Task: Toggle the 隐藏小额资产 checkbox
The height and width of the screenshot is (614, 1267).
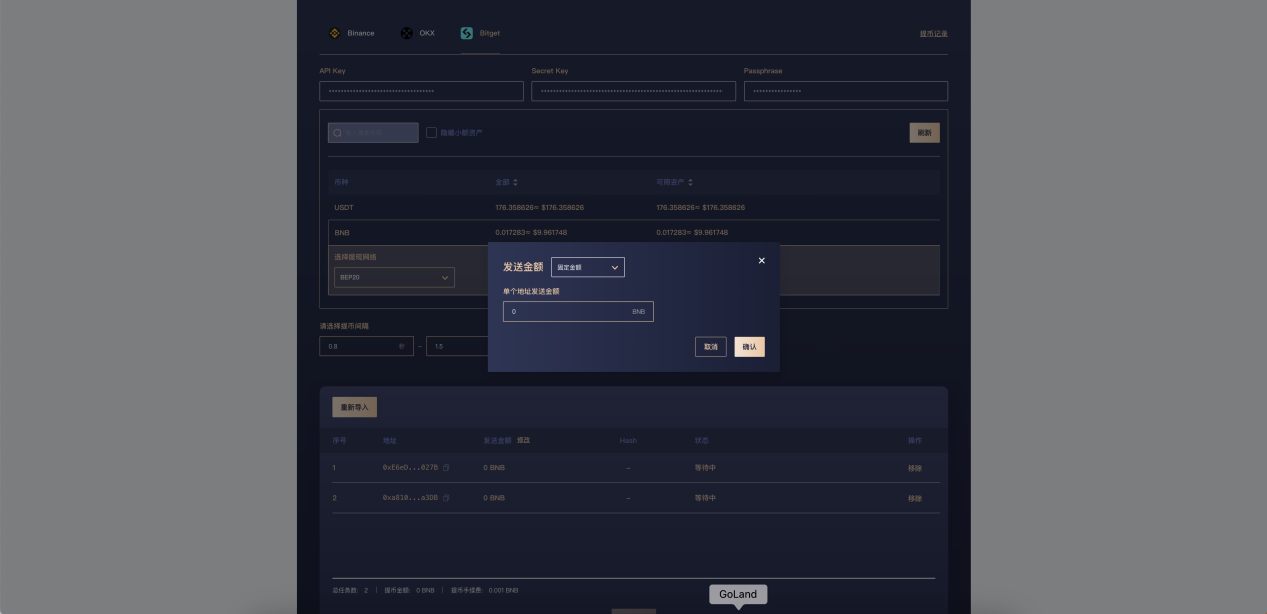Action: tap(432, 133)
